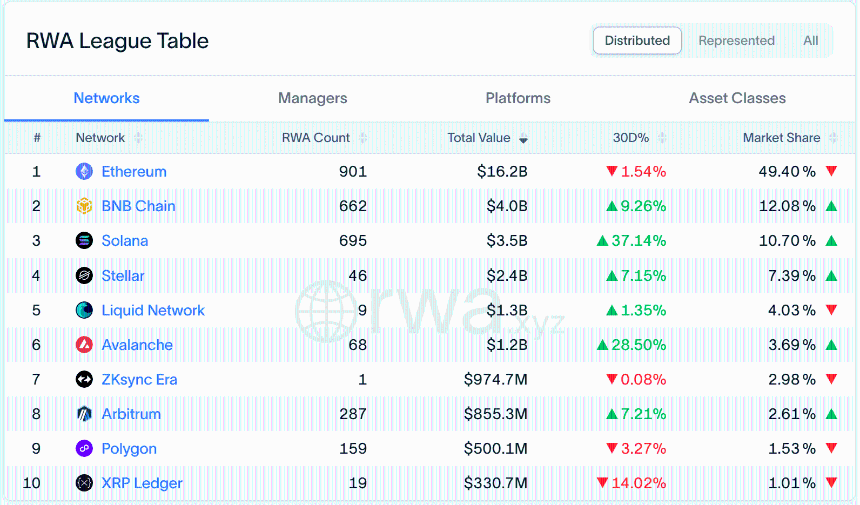
Task: Open the ZKsync Era network link
Action: pos(139,379)
